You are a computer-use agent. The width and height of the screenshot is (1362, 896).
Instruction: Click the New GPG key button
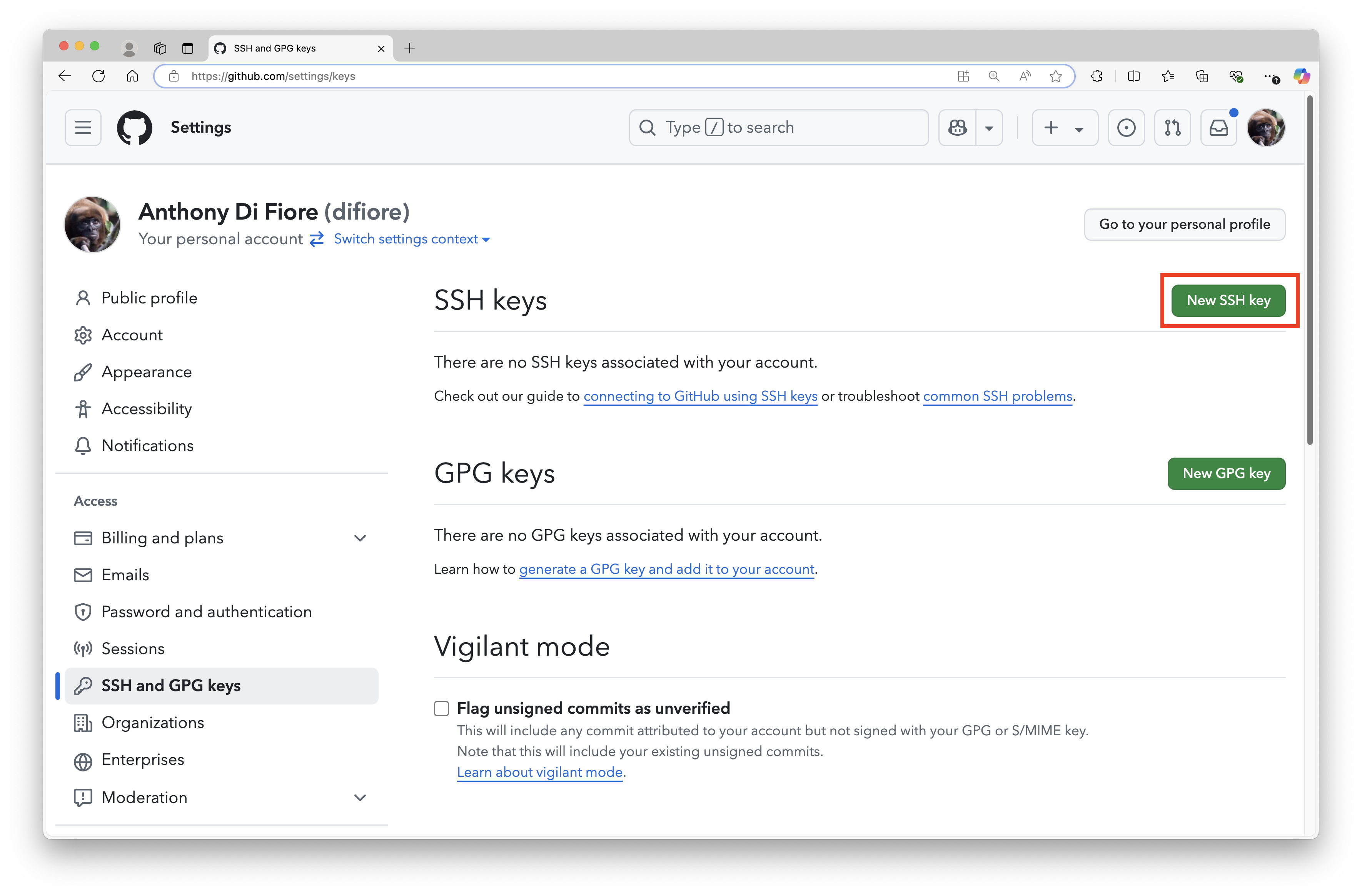1226,473
